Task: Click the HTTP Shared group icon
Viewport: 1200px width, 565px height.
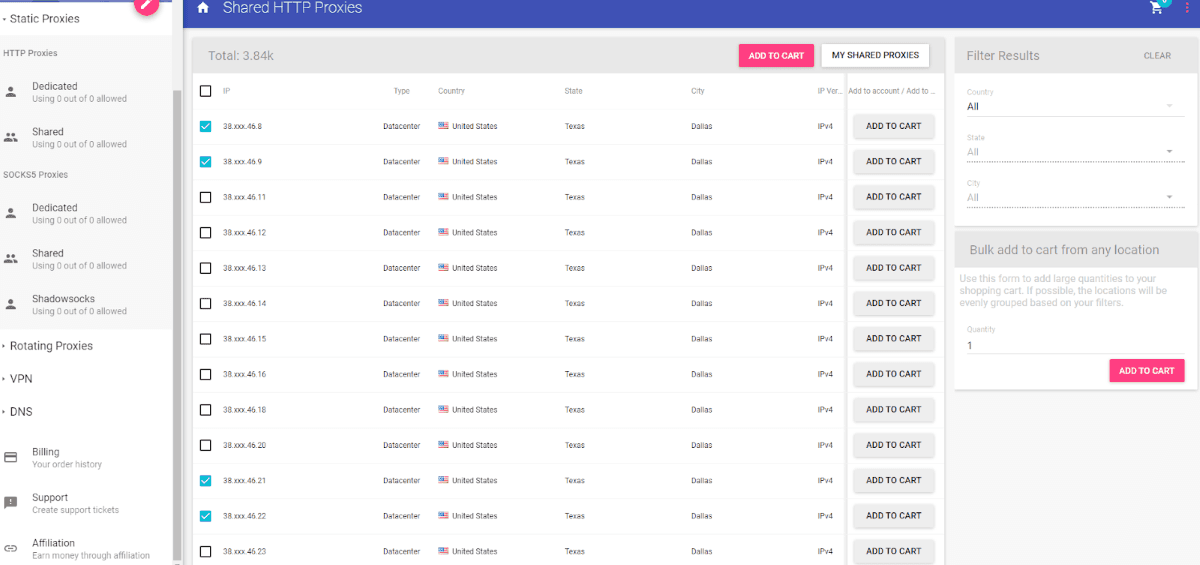Action: (x=11, y=137)
